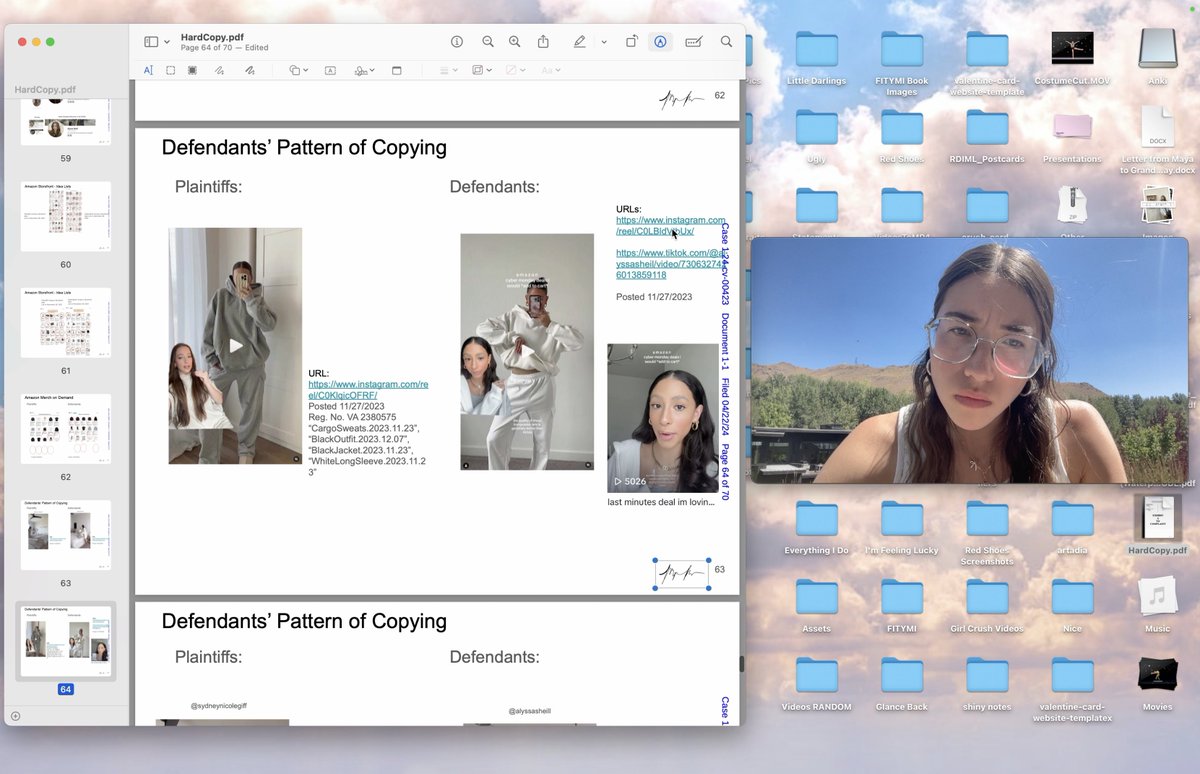1200x774 pixels.
Task: Open the plaintiffs' instagram.com/reel/C0KlqicOFRF link
Action: click(x=368, y=389)
